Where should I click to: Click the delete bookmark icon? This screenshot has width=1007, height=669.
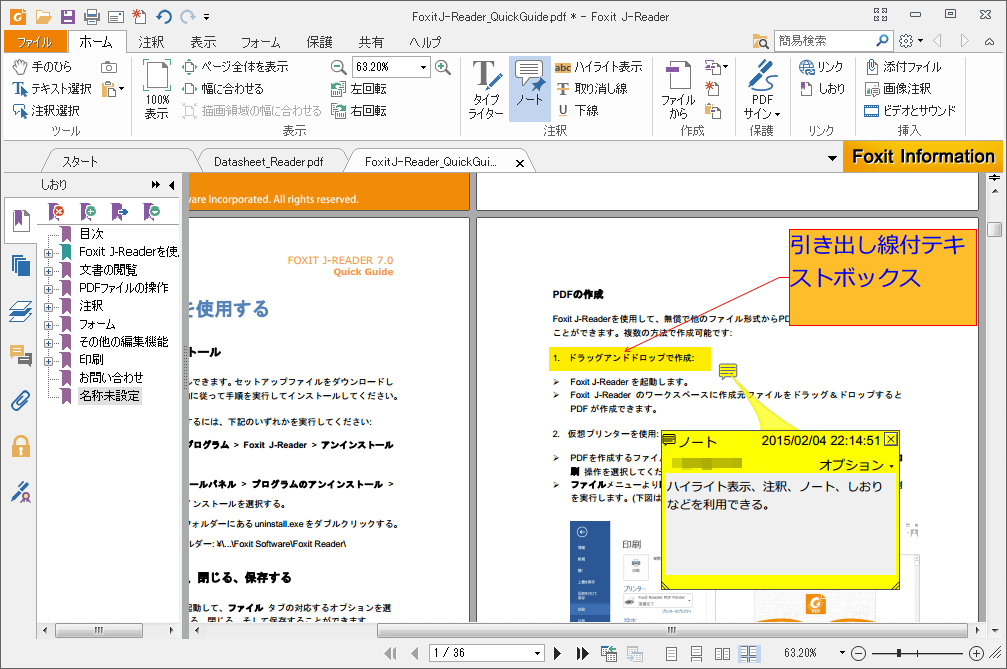(58, 211)
